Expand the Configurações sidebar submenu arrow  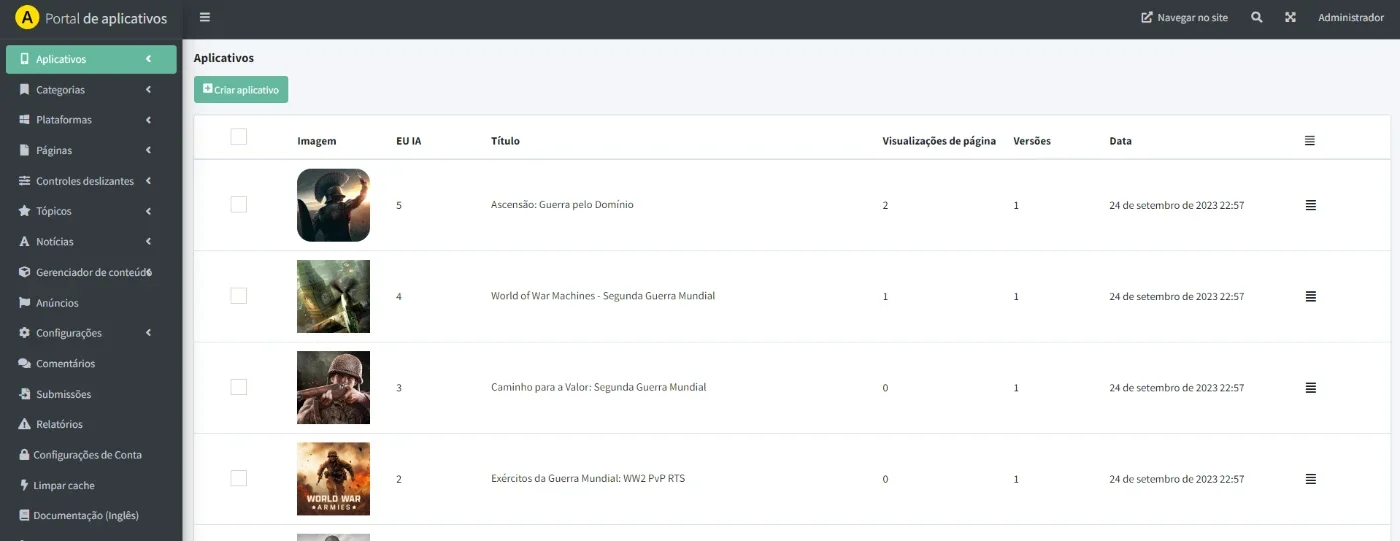[148, 333]
